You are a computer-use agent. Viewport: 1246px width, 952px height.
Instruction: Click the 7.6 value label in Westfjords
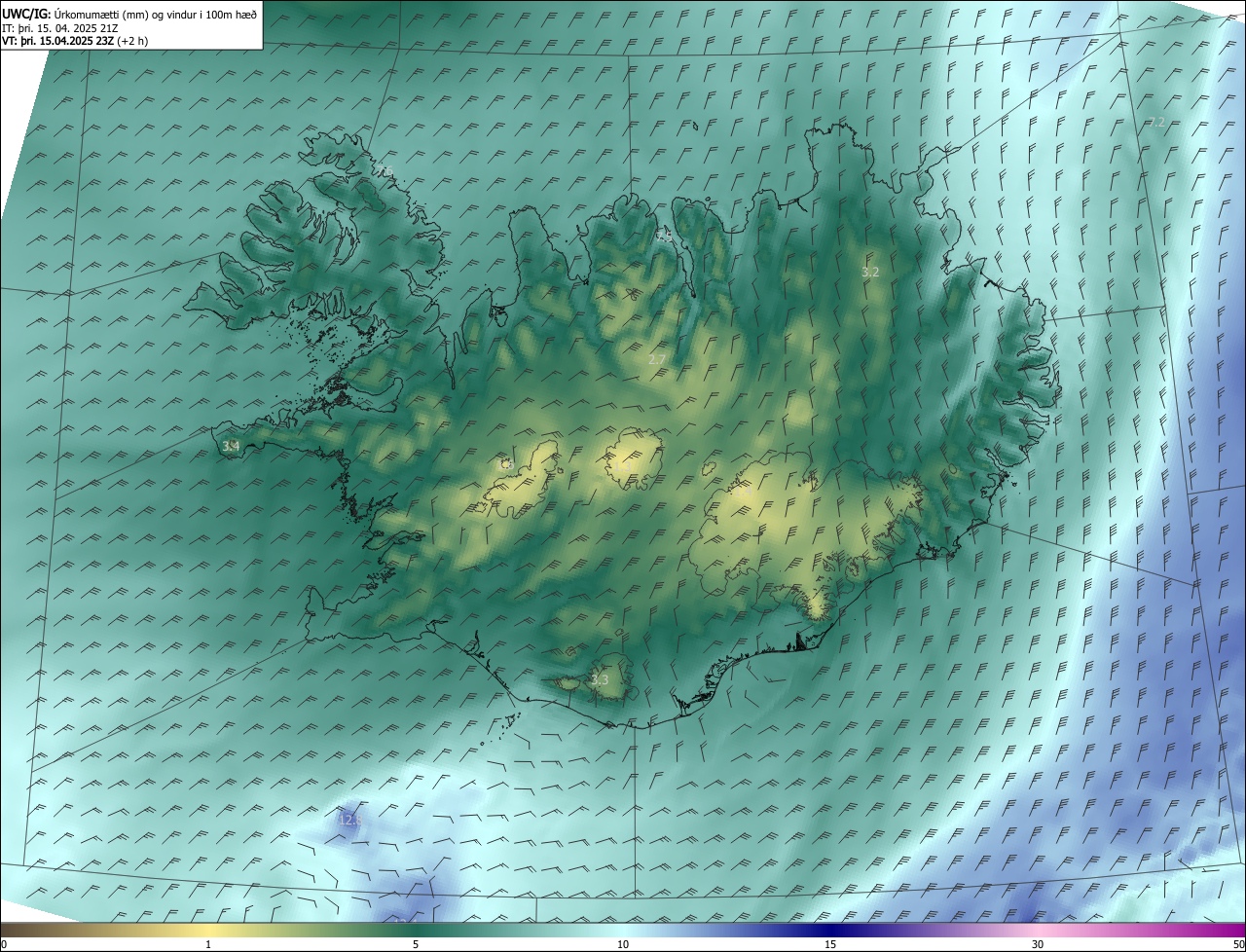(x=385, y=172)
